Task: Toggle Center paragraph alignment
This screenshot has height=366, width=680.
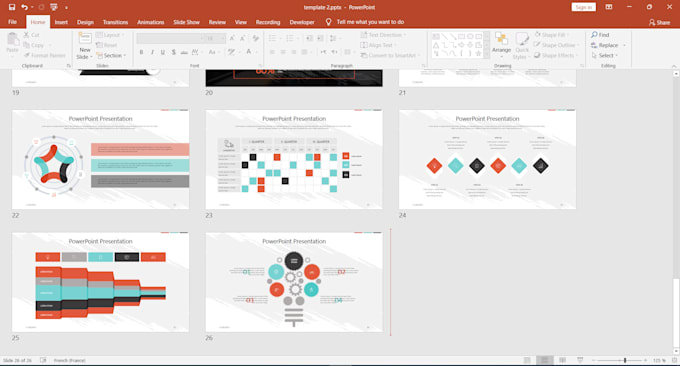Action: 283,52
